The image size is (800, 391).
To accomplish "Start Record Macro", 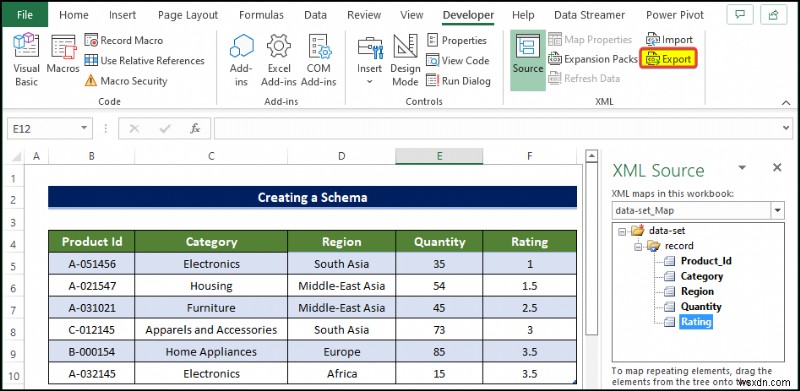I will [124, 40].
